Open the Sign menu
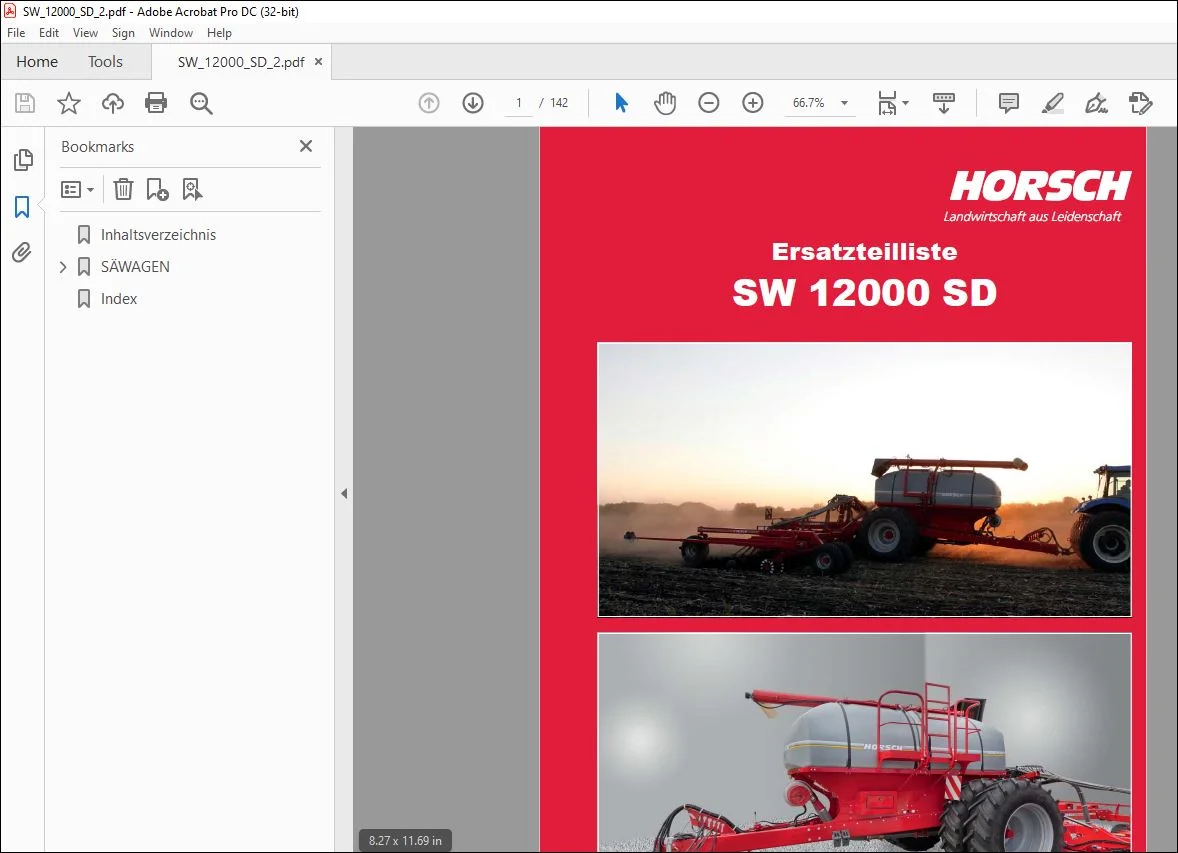This screenshot has width=1178, height=853. [123, 33]
